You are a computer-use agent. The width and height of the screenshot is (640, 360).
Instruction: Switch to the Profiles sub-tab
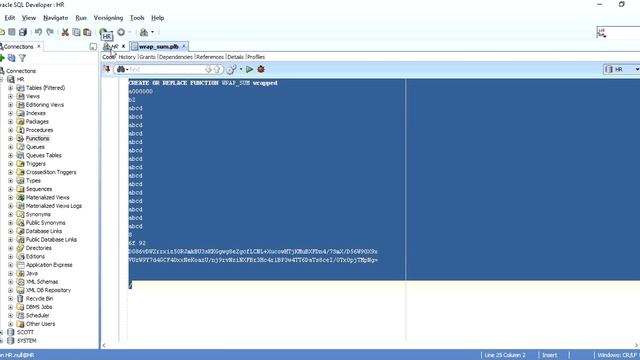[256, 57]
